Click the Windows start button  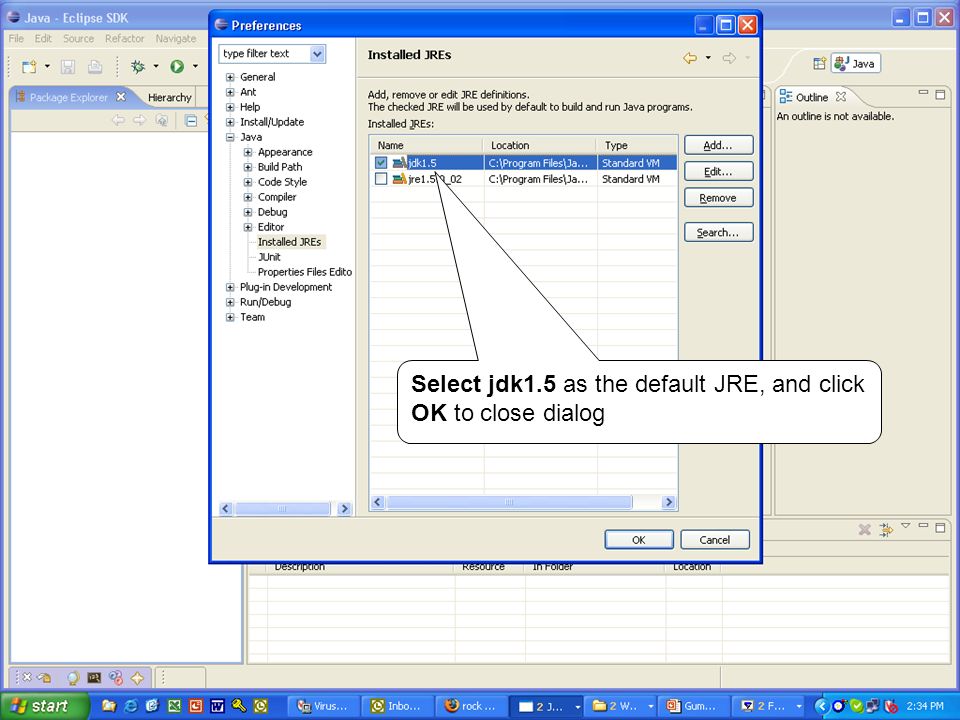tap(45, 706)
